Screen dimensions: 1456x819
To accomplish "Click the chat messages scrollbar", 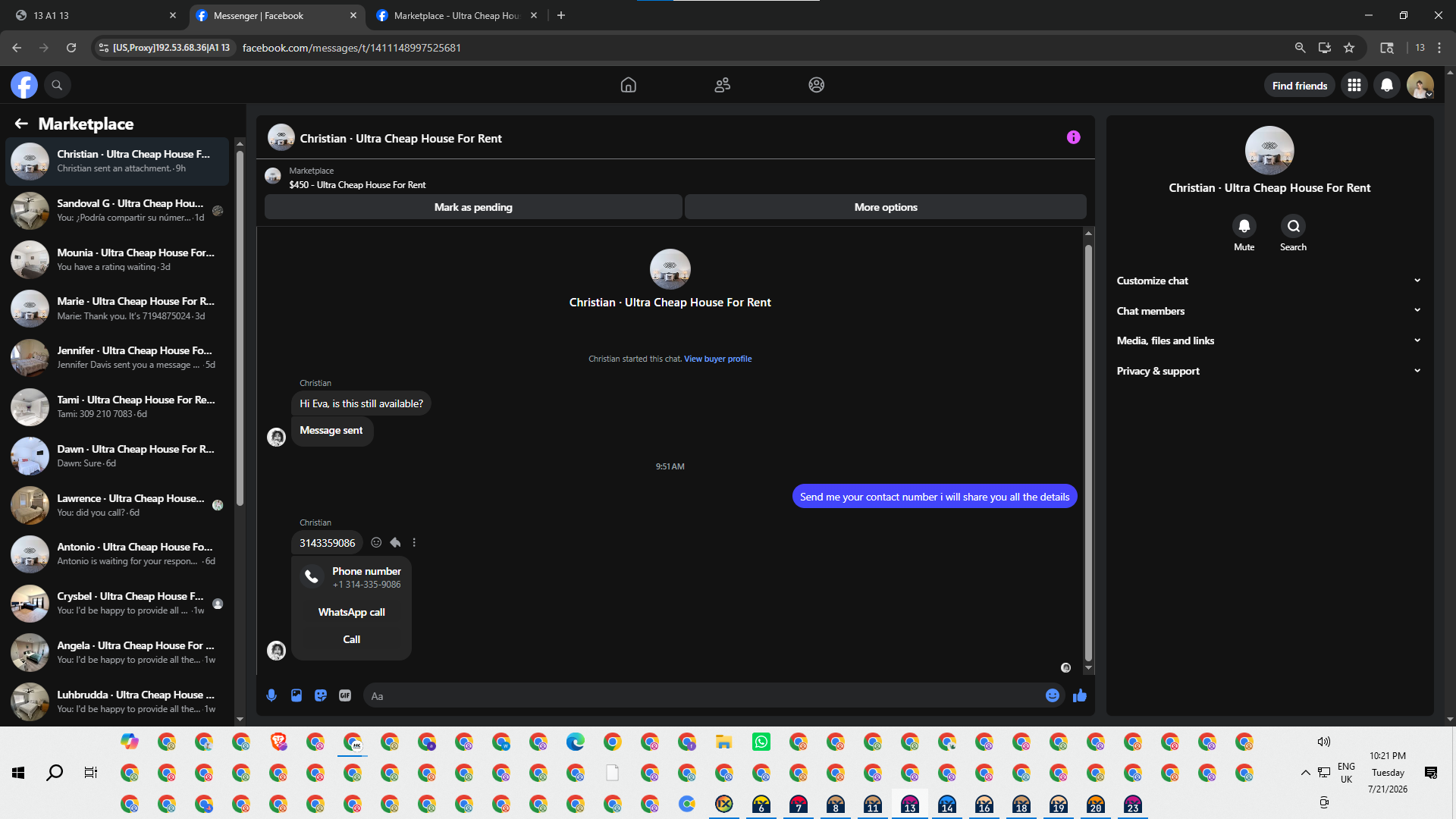I will tap(1088, 453).
